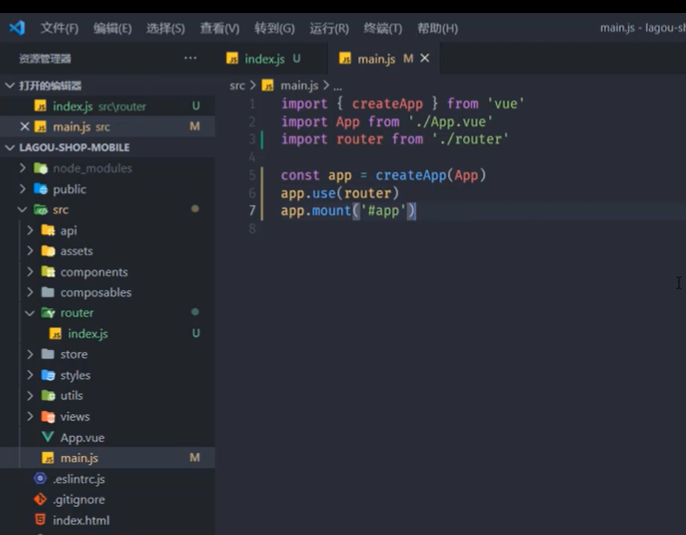This screenshot has width=686, height=535.
Task: Open the 编辑(E) menu
Action: point(112,28)
